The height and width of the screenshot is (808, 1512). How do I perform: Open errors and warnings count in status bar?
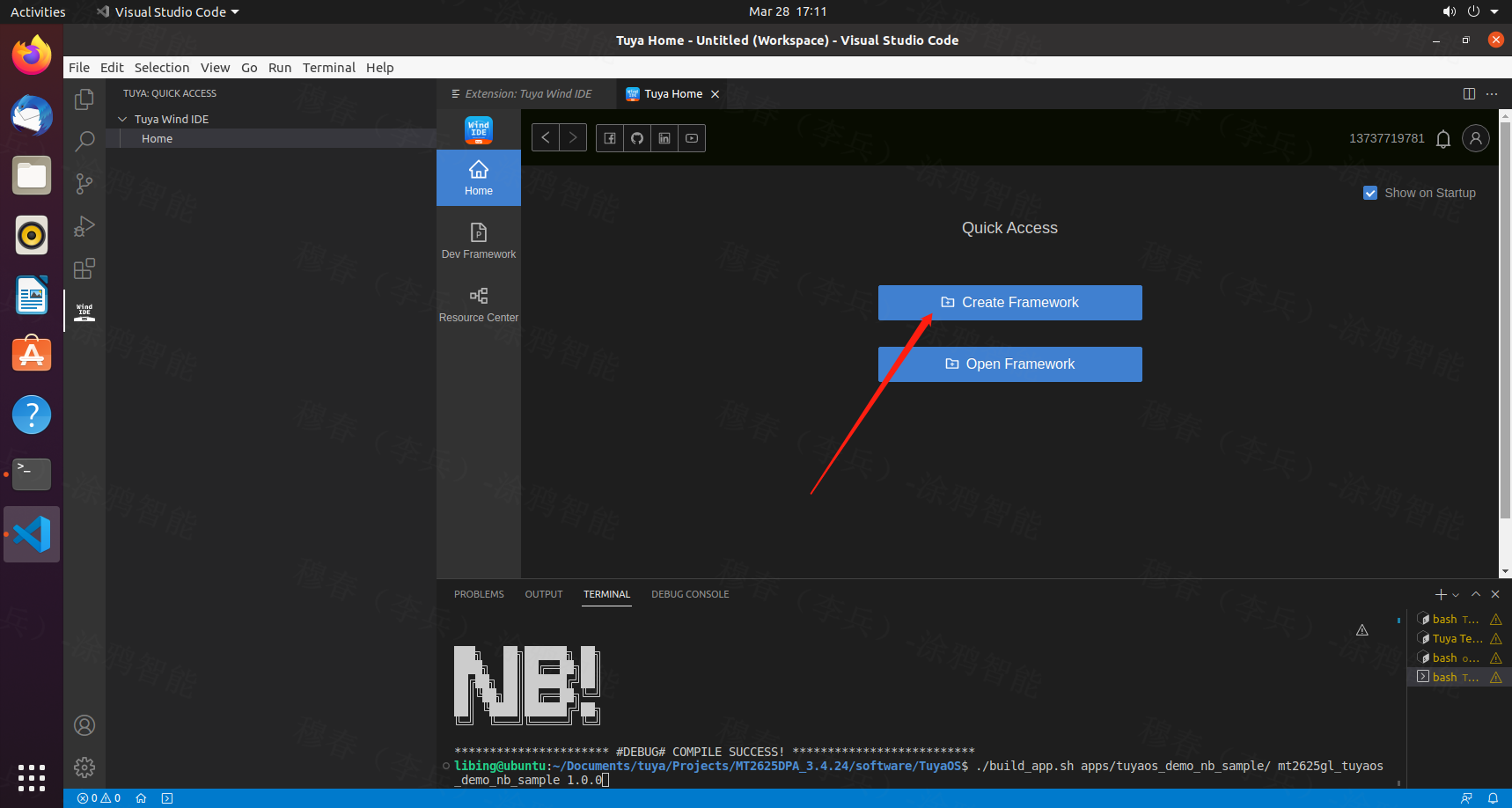[99, 798]
